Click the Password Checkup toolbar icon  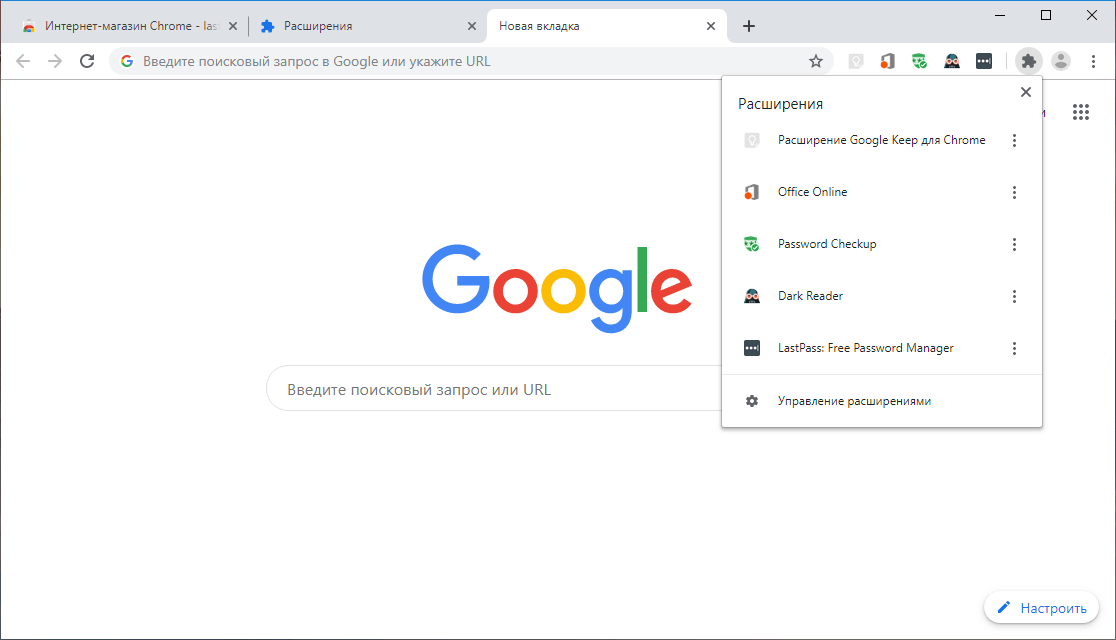click(919, 61)
